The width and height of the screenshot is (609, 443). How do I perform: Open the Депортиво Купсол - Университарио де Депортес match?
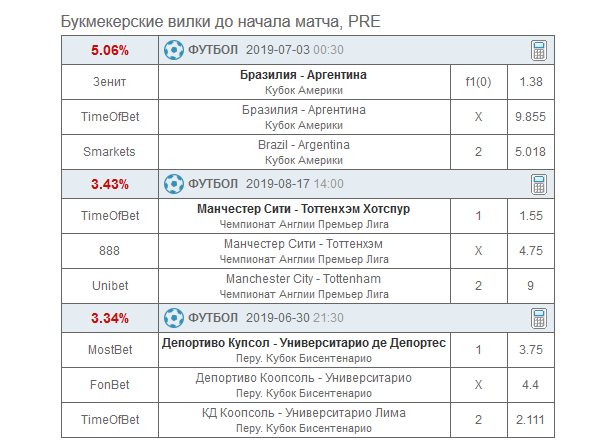pyautogui.click(x=303, y=343)
